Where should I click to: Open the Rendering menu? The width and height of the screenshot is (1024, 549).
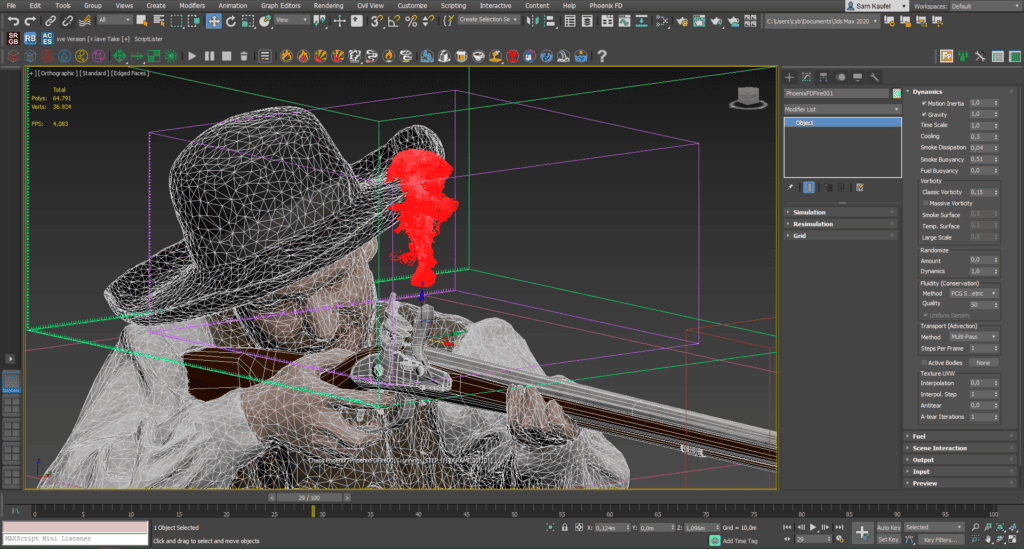328,5
